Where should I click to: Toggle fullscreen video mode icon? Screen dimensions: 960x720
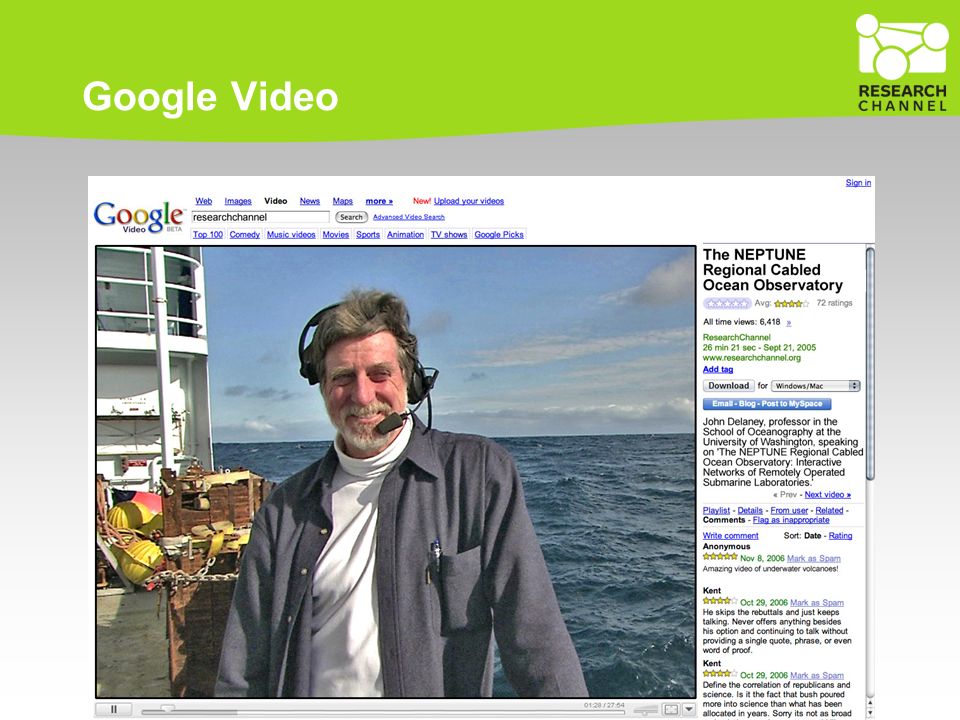pos(671,710)
